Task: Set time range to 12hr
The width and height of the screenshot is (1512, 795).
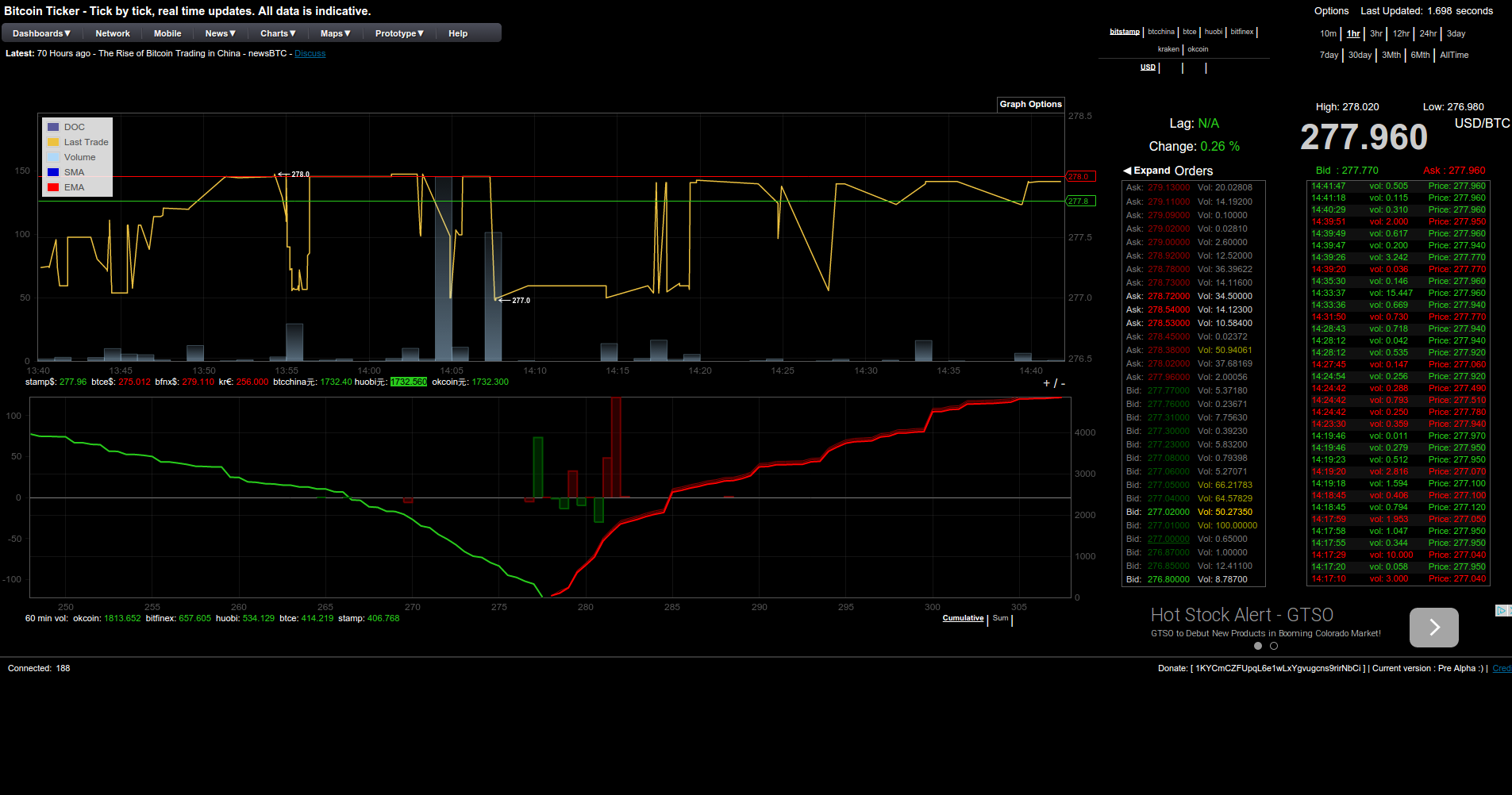Action: (x=1401, y=33)
